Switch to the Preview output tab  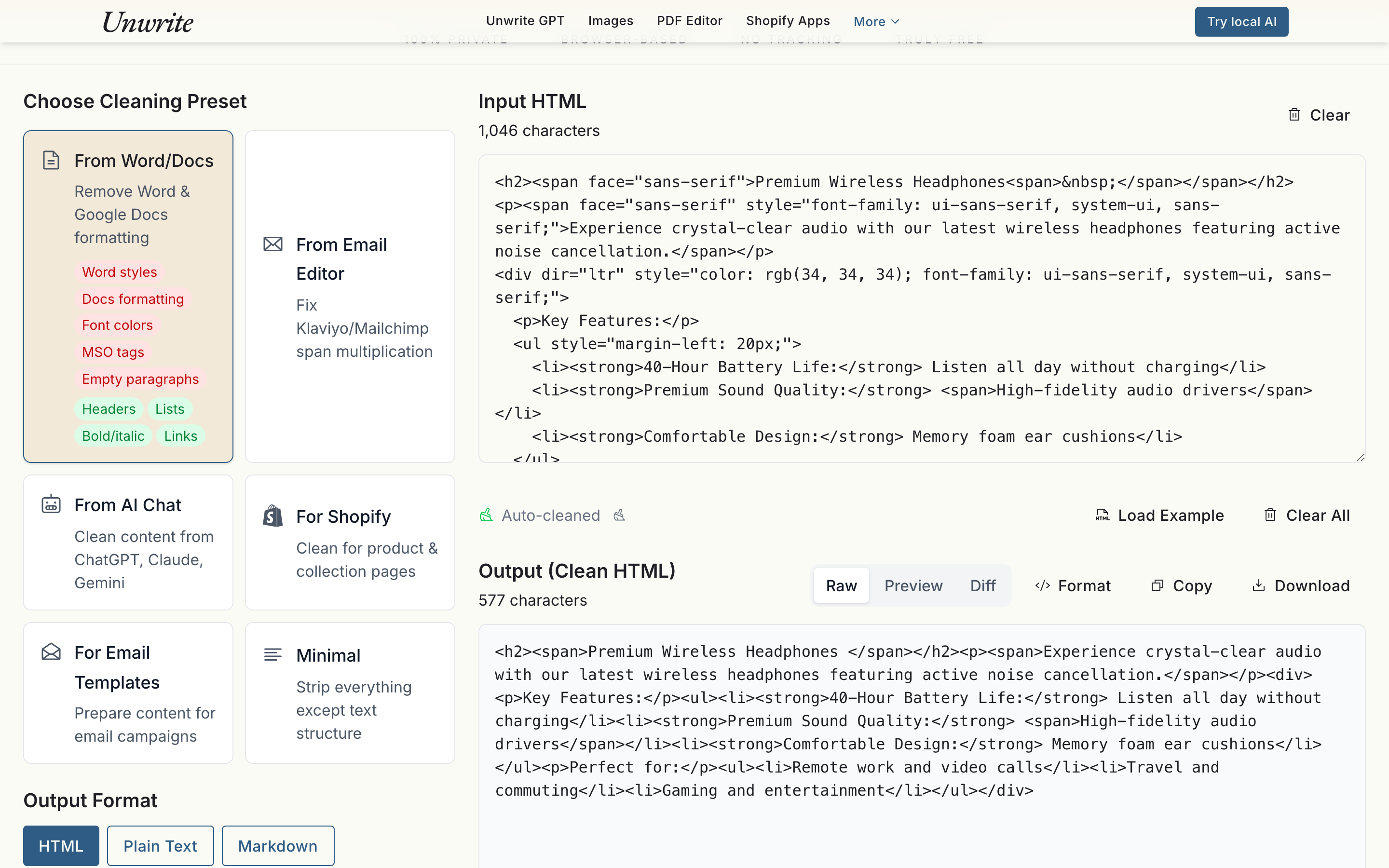coord(913,585)
